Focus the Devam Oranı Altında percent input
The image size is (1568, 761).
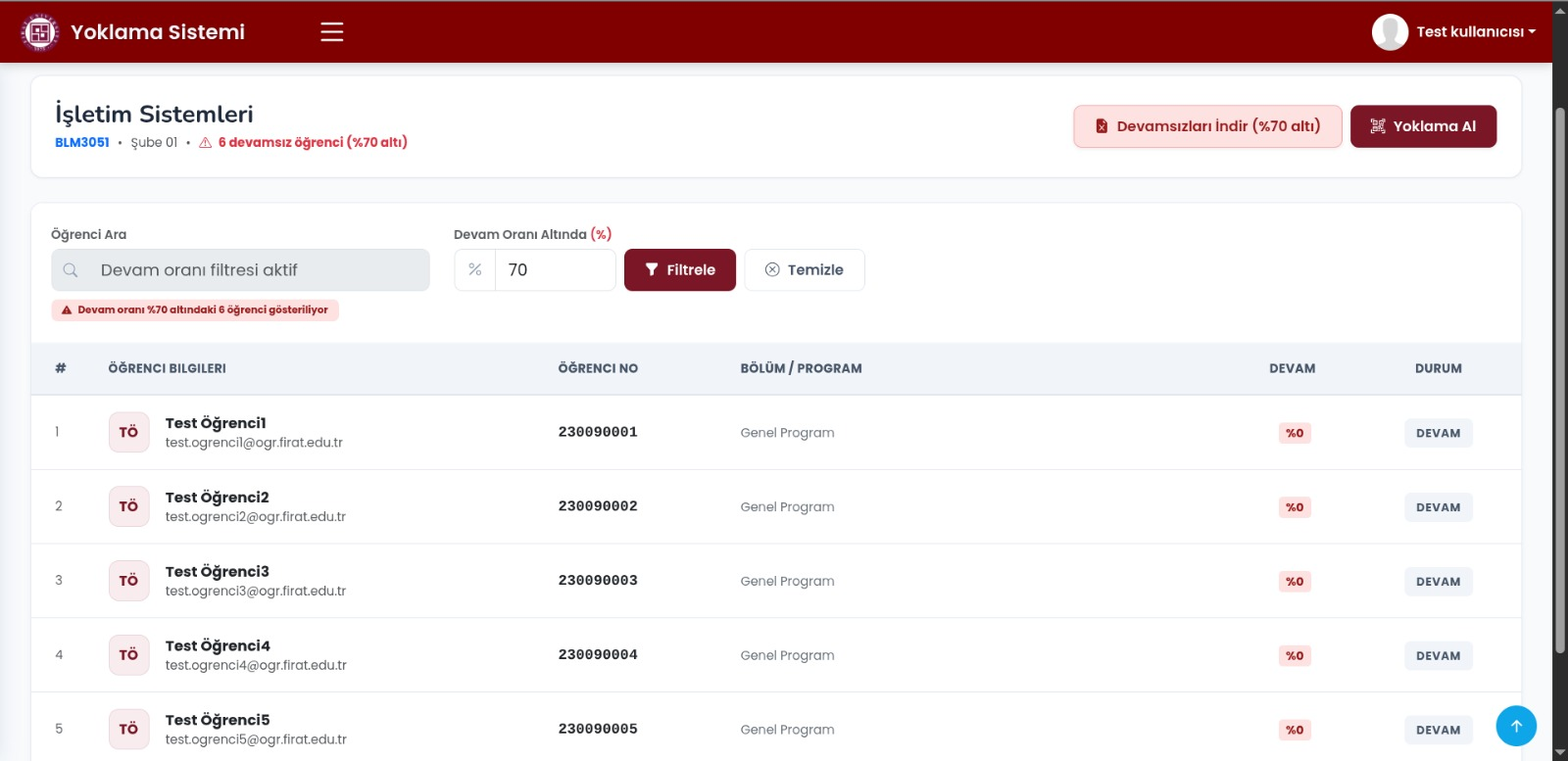coord(555,270)
